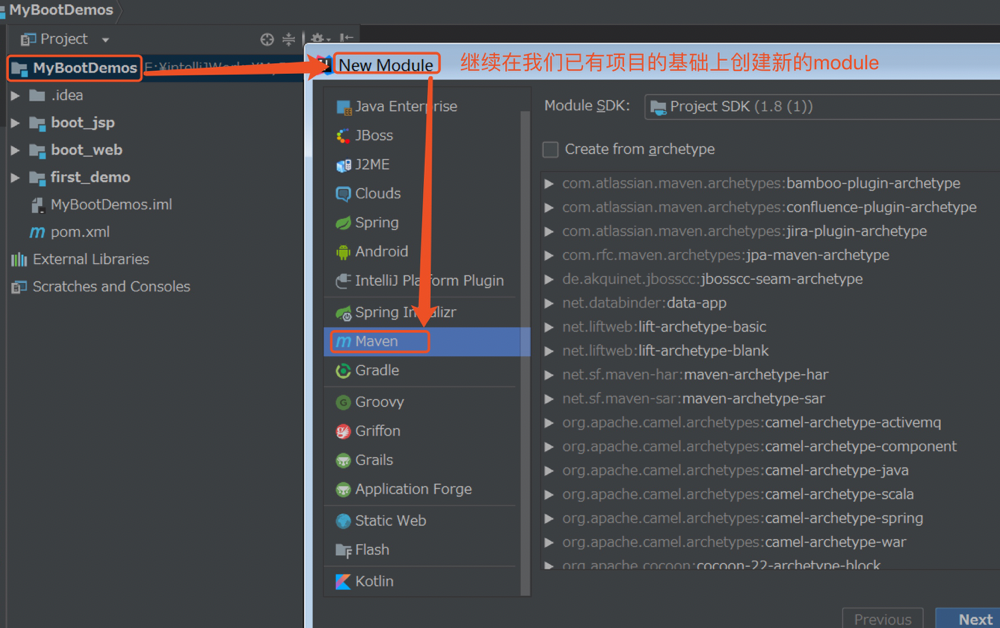This screenshot has height=628, width=1000.
Task: Click the hide Project panel icon
Action: (x=346, y=40)
